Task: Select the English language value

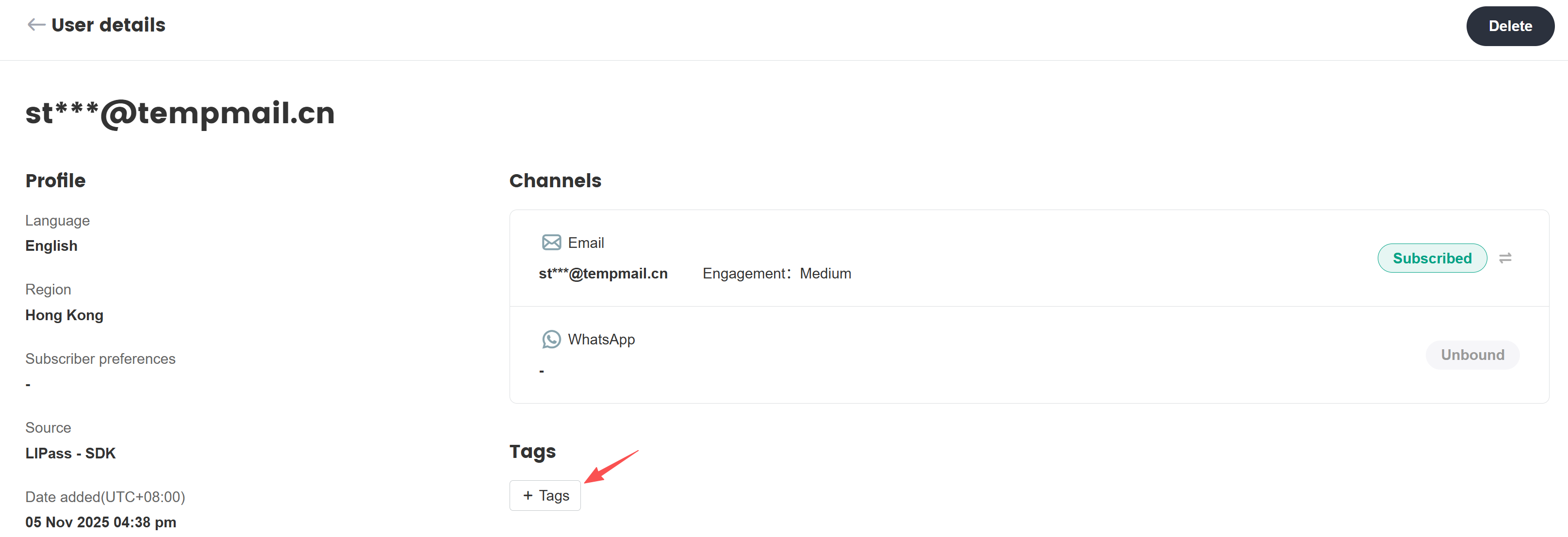Action: 51,245
